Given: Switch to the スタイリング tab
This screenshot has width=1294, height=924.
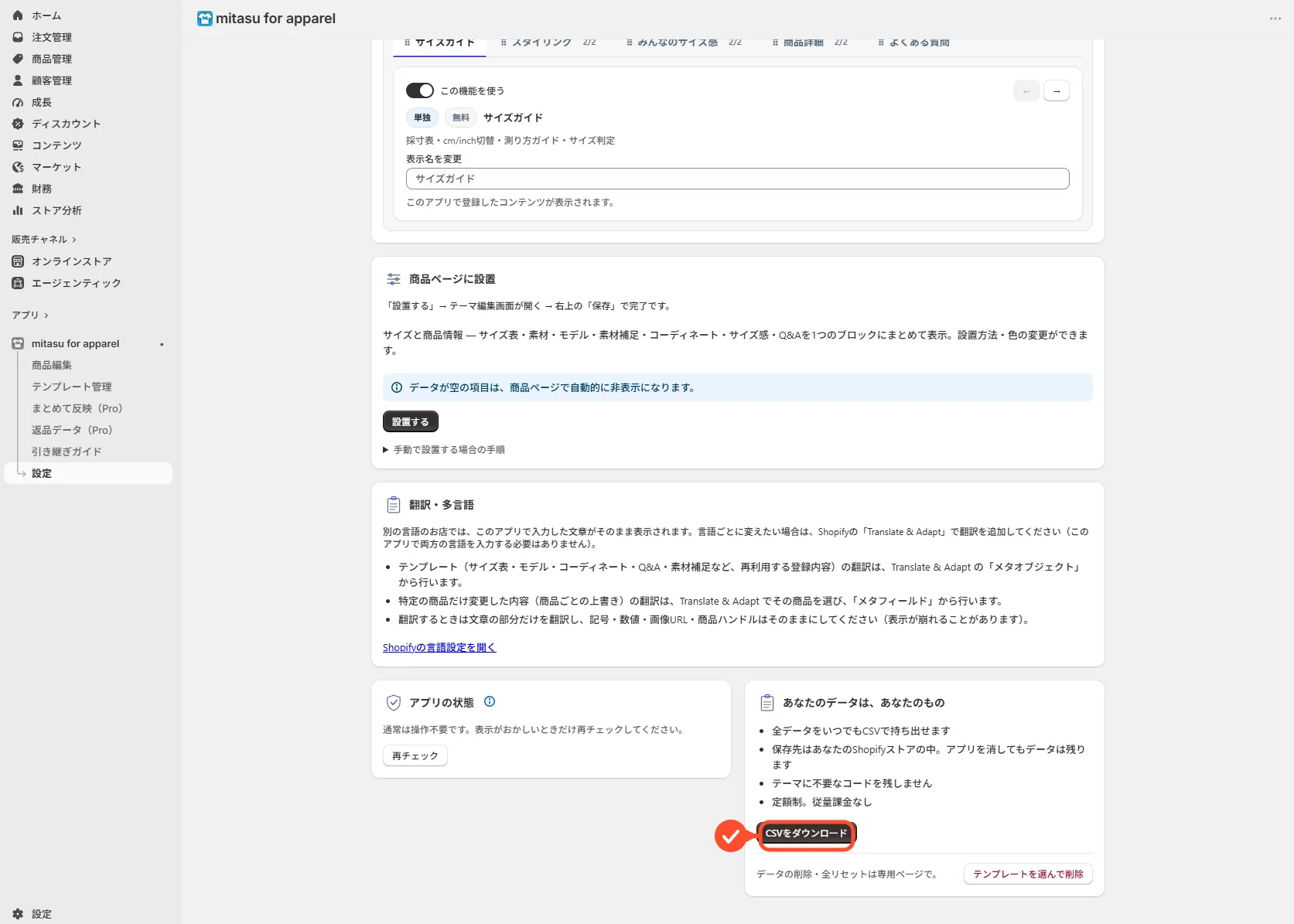Looking at the screenshot, I should [548, 43].
